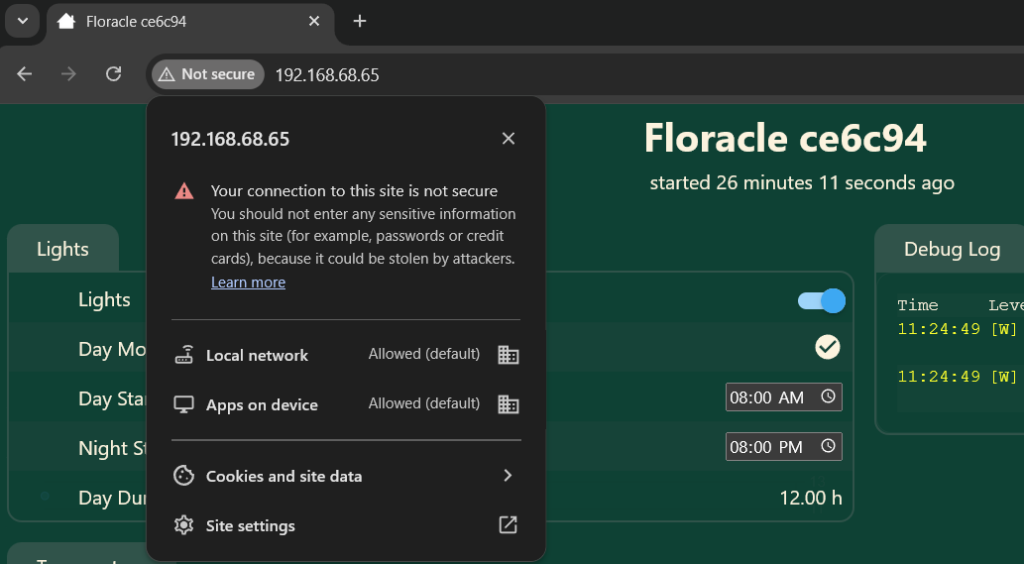Click the Allowed (default) text for Local network
Viewport: 1024px width, 564px height.
(x=424, y=354)
